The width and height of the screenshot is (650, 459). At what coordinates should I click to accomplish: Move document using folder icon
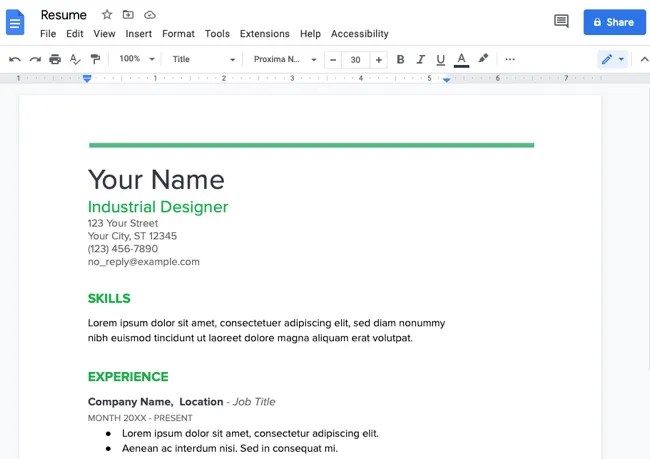(128, 15)
